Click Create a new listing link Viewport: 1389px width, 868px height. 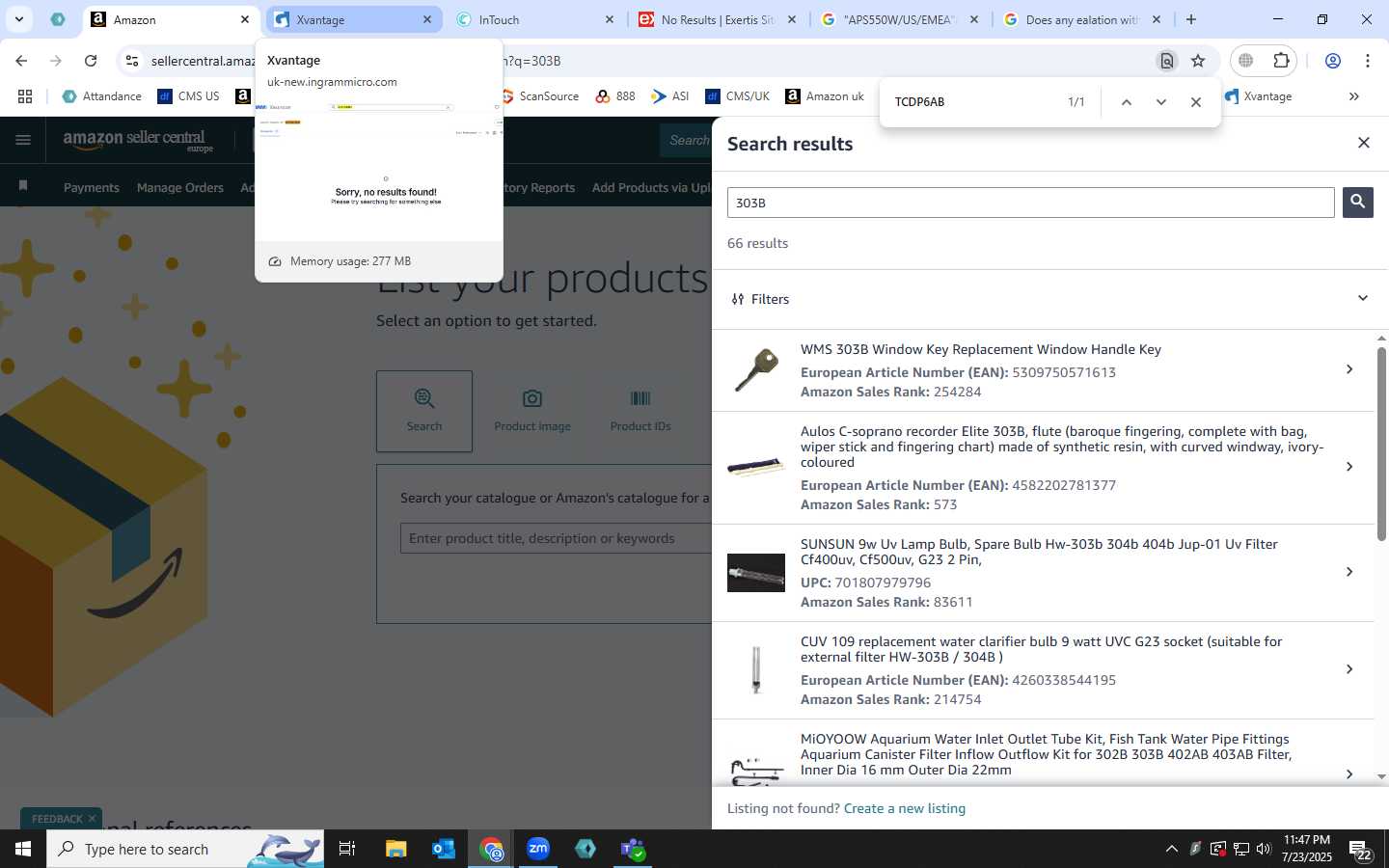point(904,808)
